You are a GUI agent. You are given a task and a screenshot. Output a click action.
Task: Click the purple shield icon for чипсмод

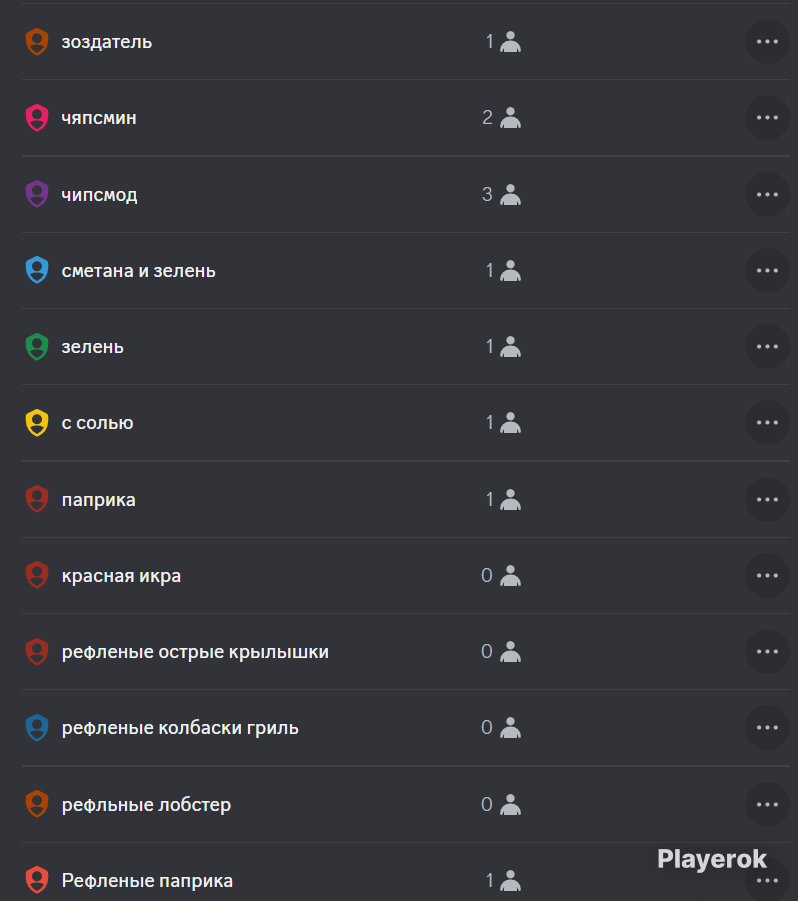(x=37, y=194)
